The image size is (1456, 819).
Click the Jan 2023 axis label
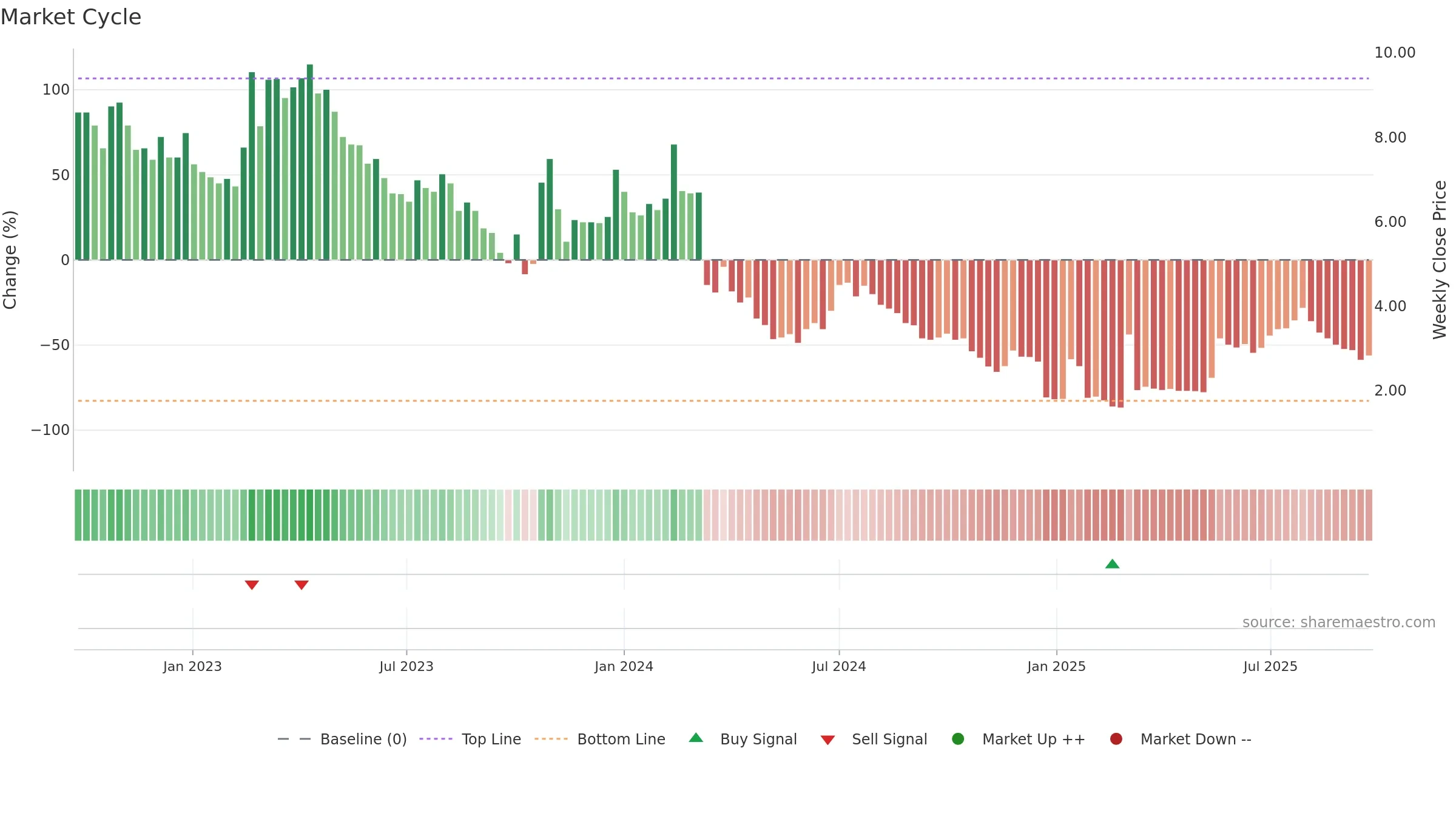pyautogui.click(x=192, y=667)
